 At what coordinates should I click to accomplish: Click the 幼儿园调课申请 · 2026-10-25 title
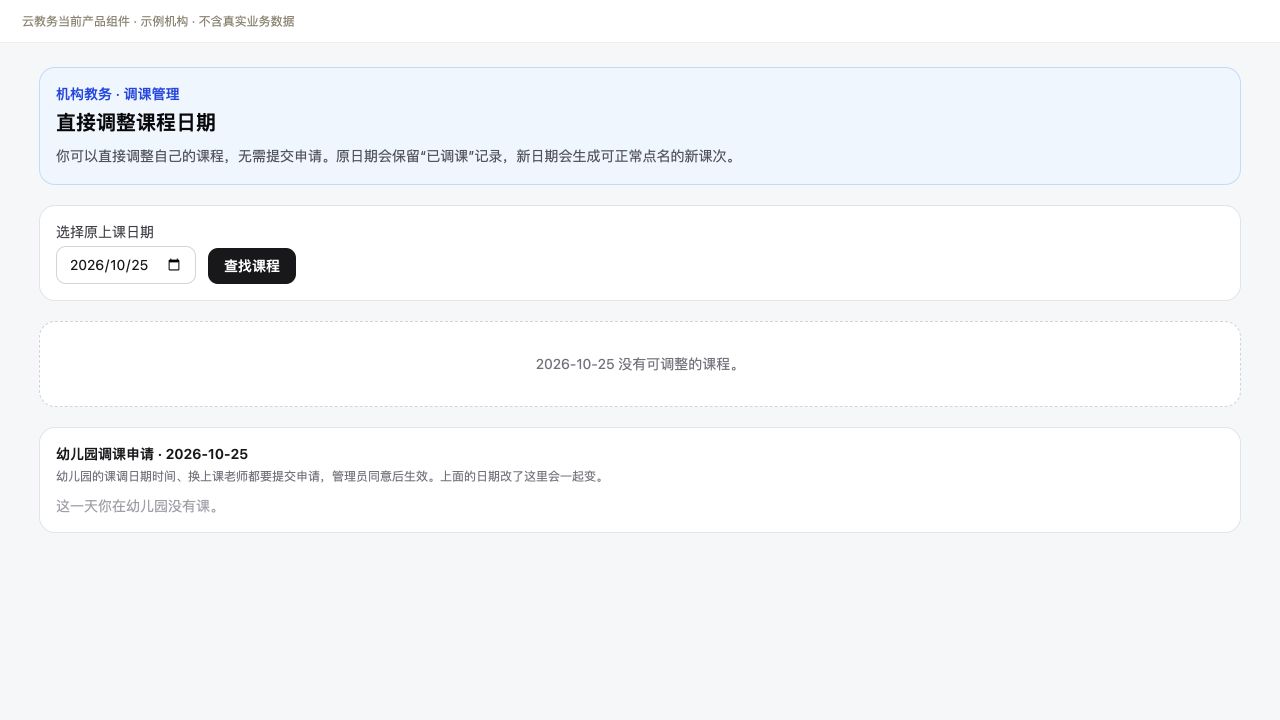tap(152, 454)
